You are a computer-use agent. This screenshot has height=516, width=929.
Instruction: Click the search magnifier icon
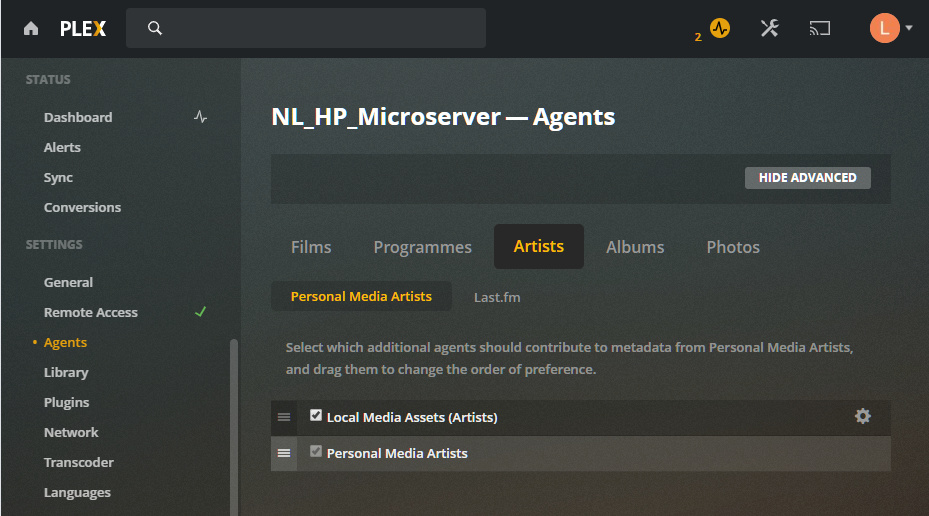click(155, 28)
